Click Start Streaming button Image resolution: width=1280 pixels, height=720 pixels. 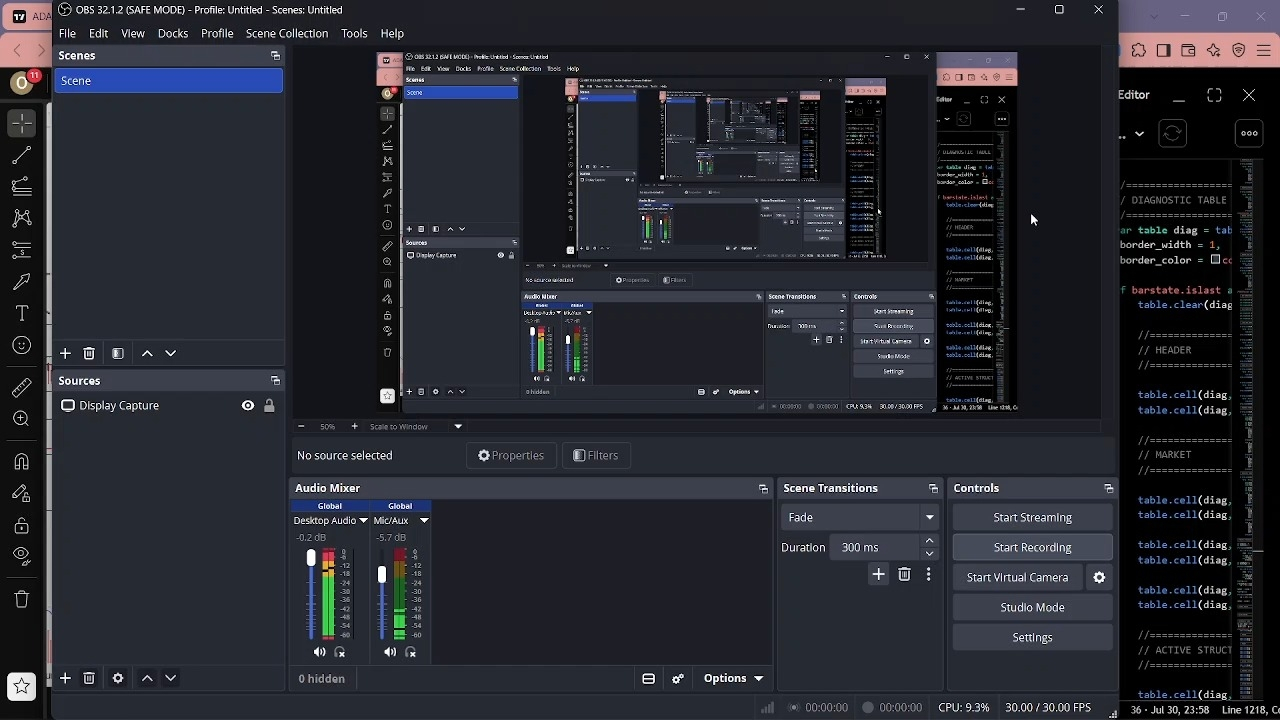[x=1033, y=517]
